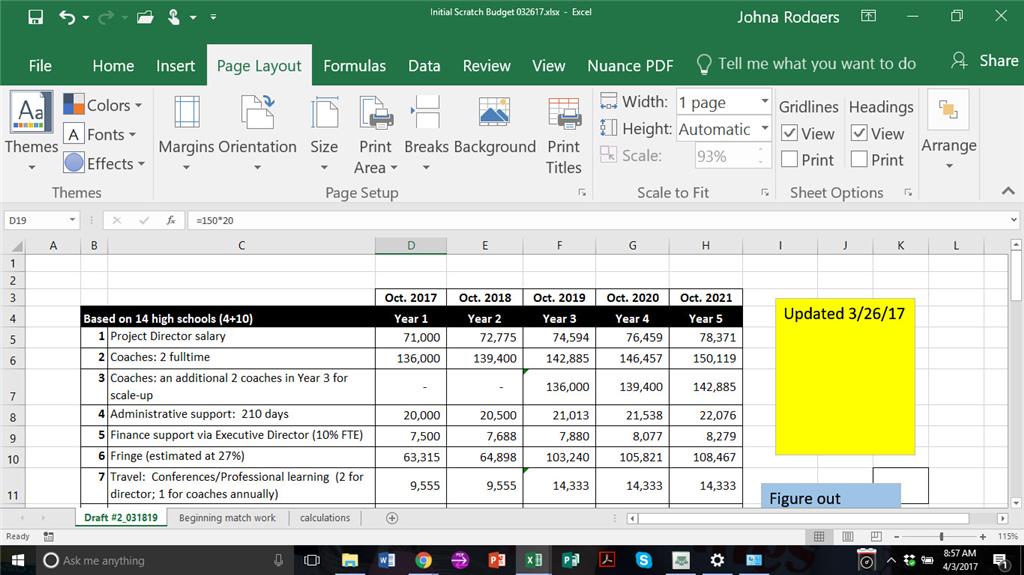Image resolution: width=1024 pixels, height=575 pixels.
Task: Open Skype from the taskbar
Action: click(643, 560)
